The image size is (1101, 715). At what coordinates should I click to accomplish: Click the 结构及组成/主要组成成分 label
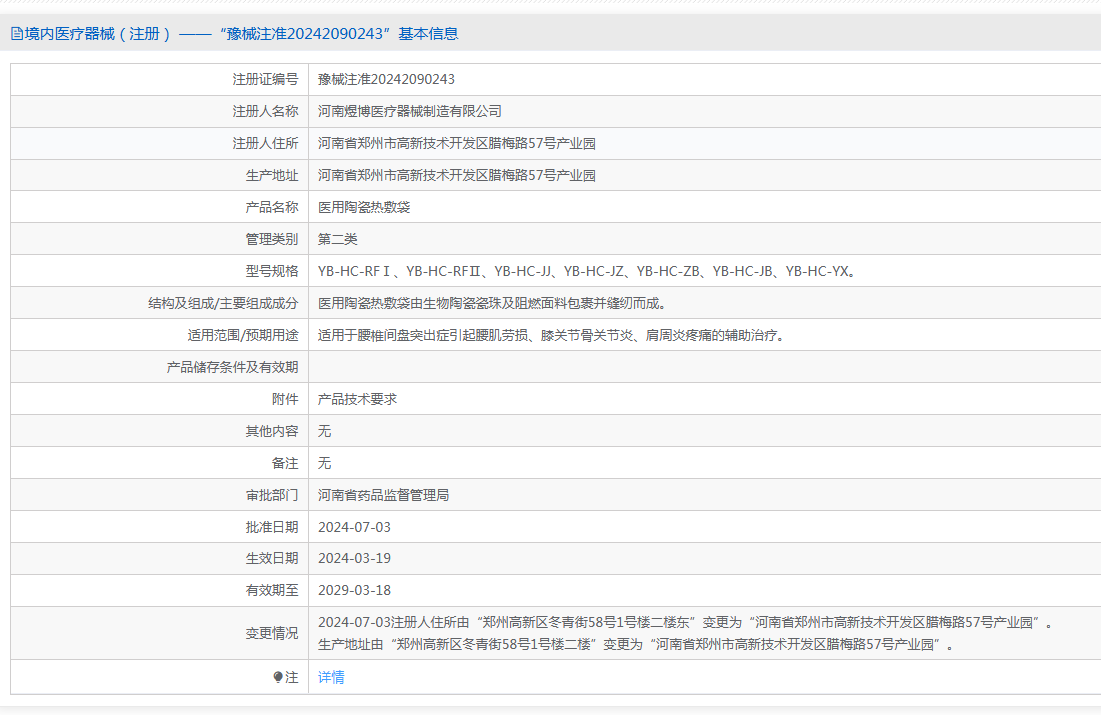click(x=223, y=303)
